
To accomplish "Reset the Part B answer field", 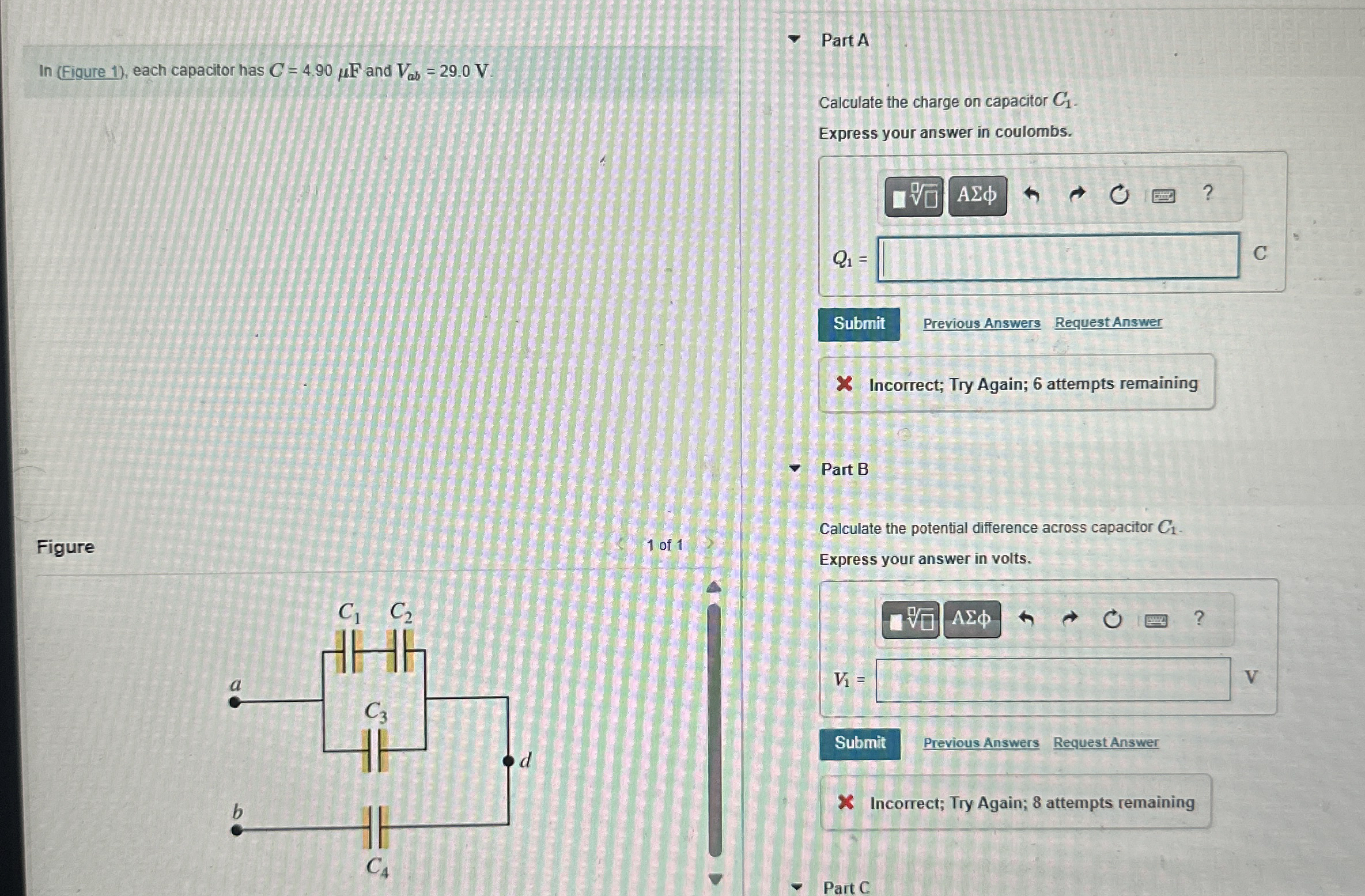I will [1112, 619].
